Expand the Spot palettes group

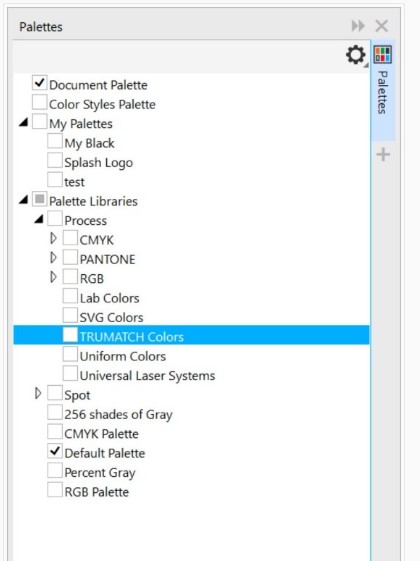click(x=38, y=393)
